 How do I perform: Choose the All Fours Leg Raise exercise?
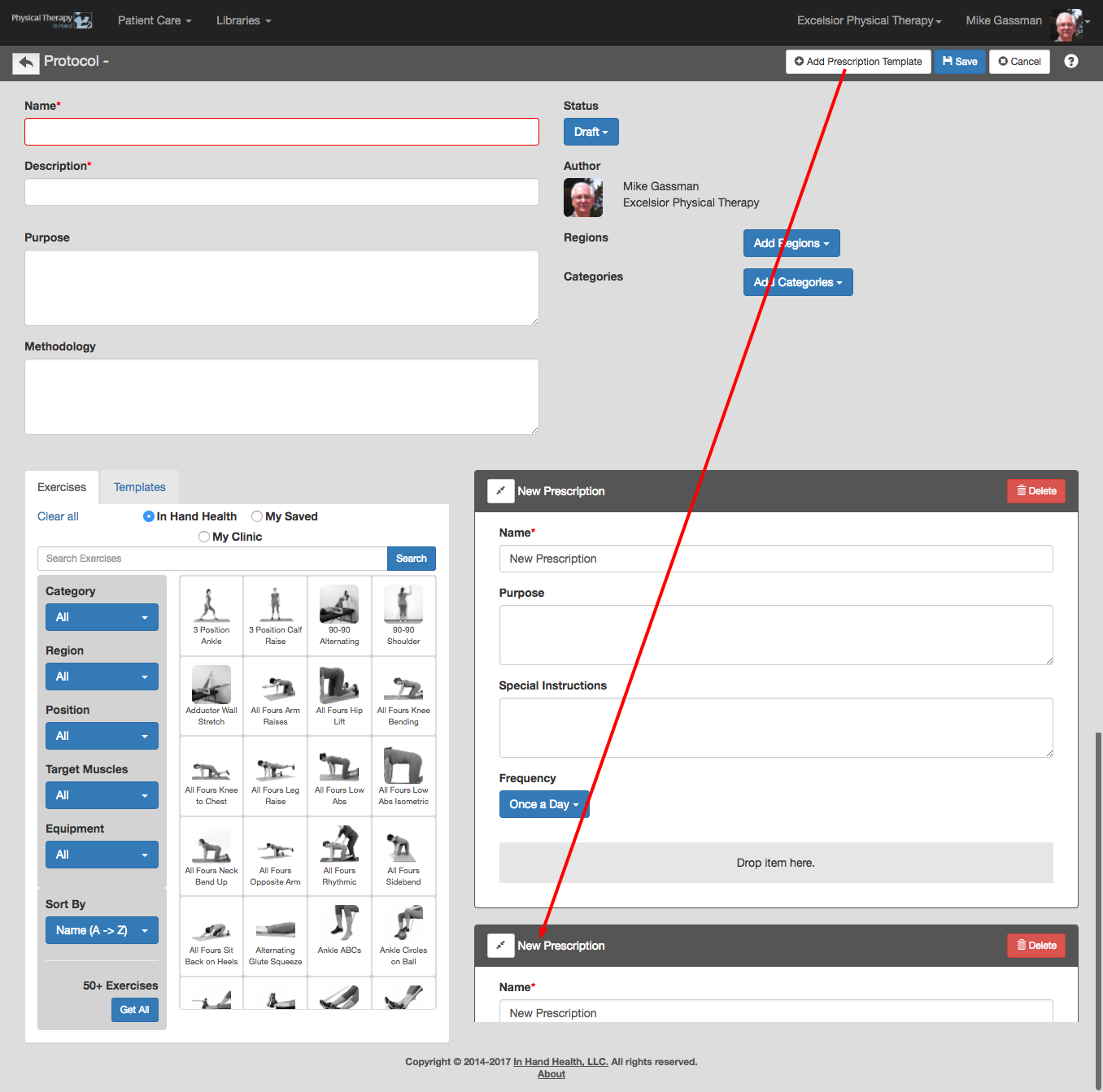click(275, 777)
